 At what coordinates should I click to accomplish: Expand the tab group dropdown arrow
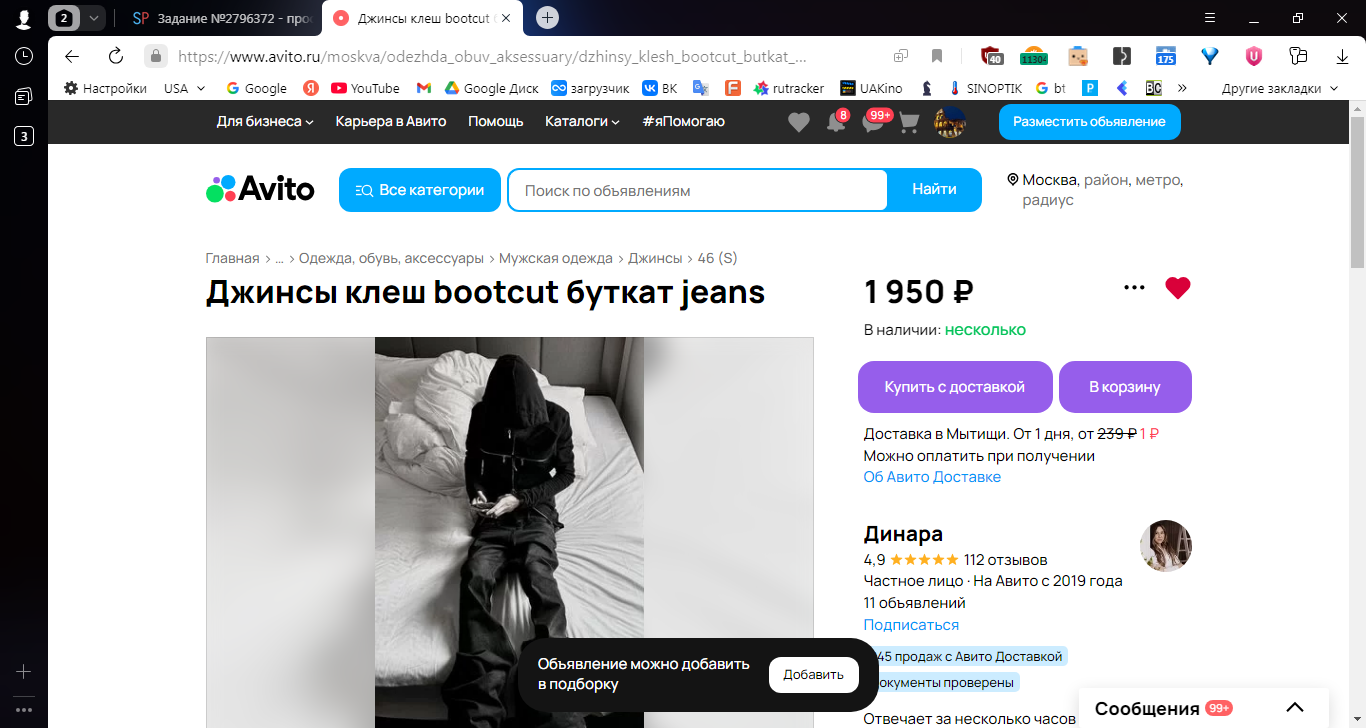(x=94, y=17)
